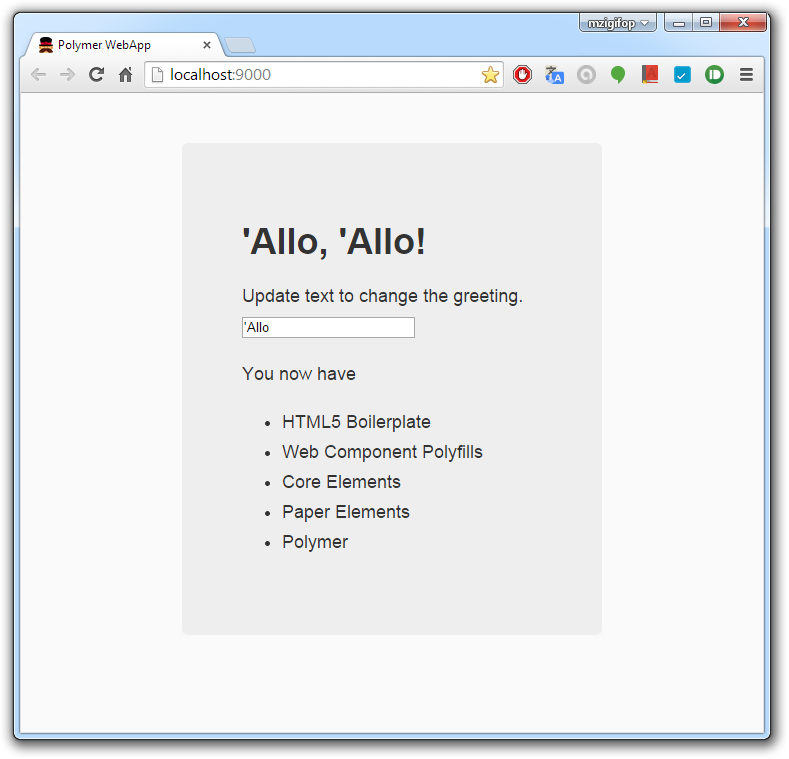Image resolution: width=789 pixels, height=759 pixels.
Task: Click the "'Allo, 'Allo!" heading
Action: pos(334,242)
